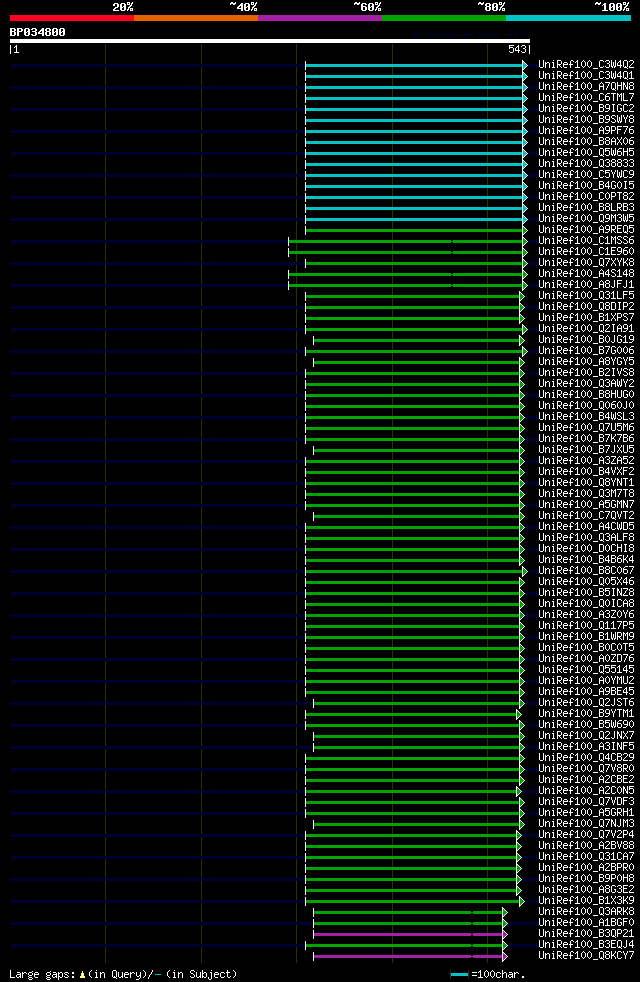Click hit label UniRef100_B9SWY8
The width and height of the screenshot is (640, 982).
coord(586,120)
